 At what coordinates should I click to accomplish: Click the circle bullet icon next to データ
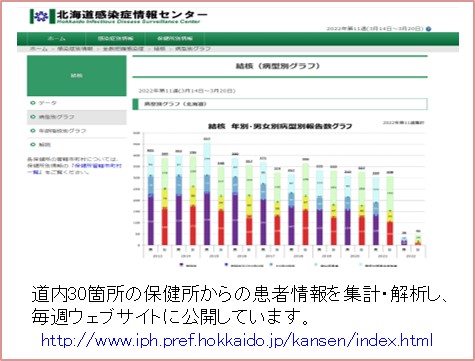point(33,103)
